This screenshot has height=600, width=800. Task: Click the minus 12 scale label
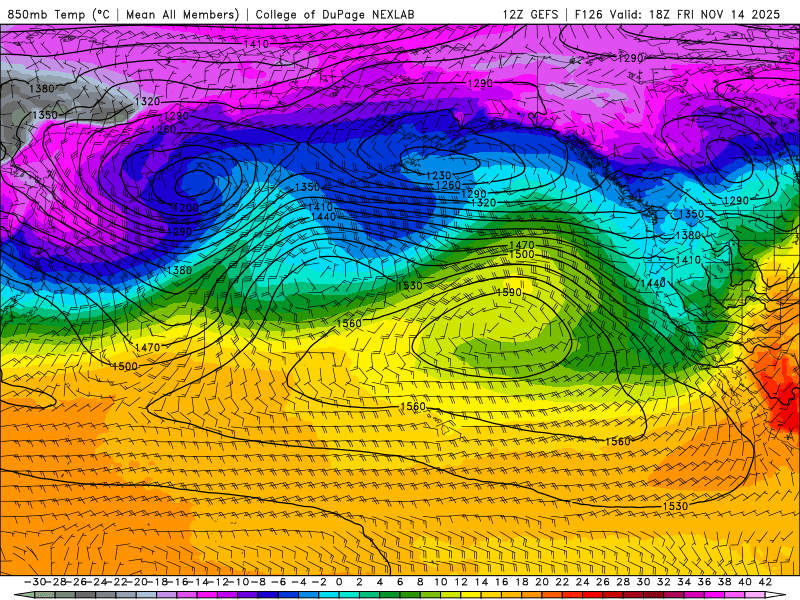click(218, 582)
